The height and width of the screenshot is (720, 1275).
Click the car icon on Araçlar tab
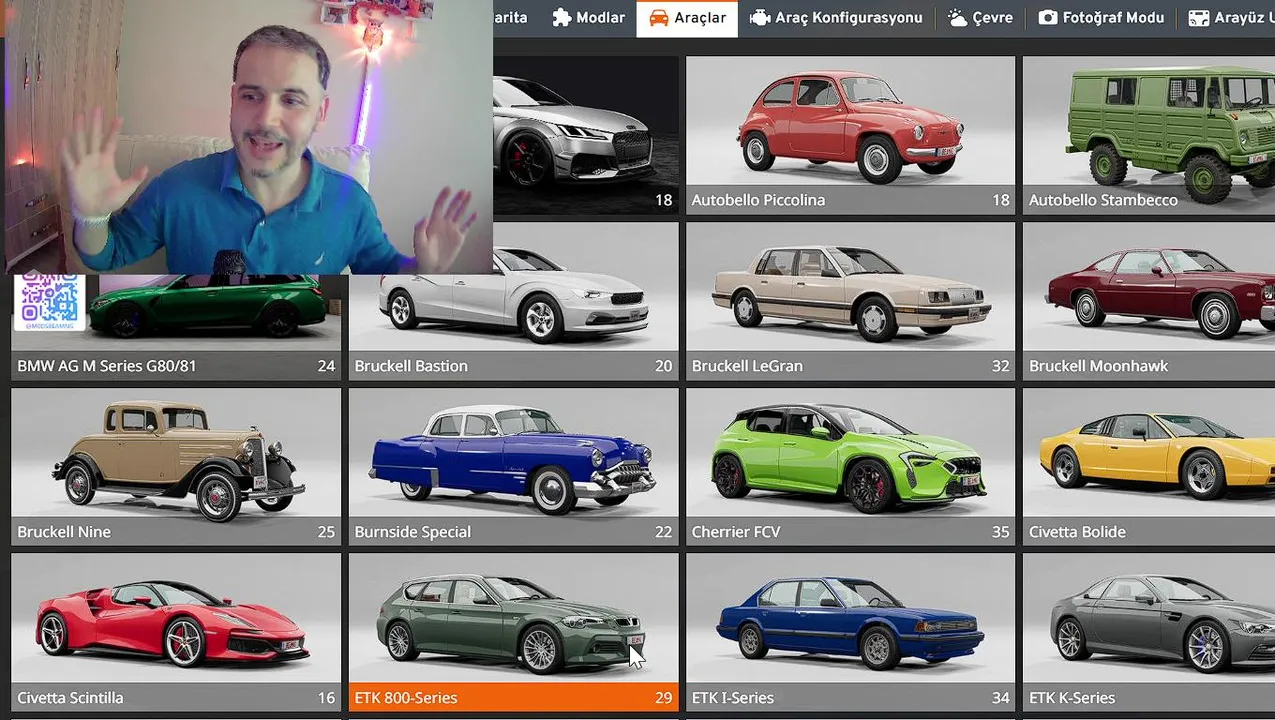point(658,18)
